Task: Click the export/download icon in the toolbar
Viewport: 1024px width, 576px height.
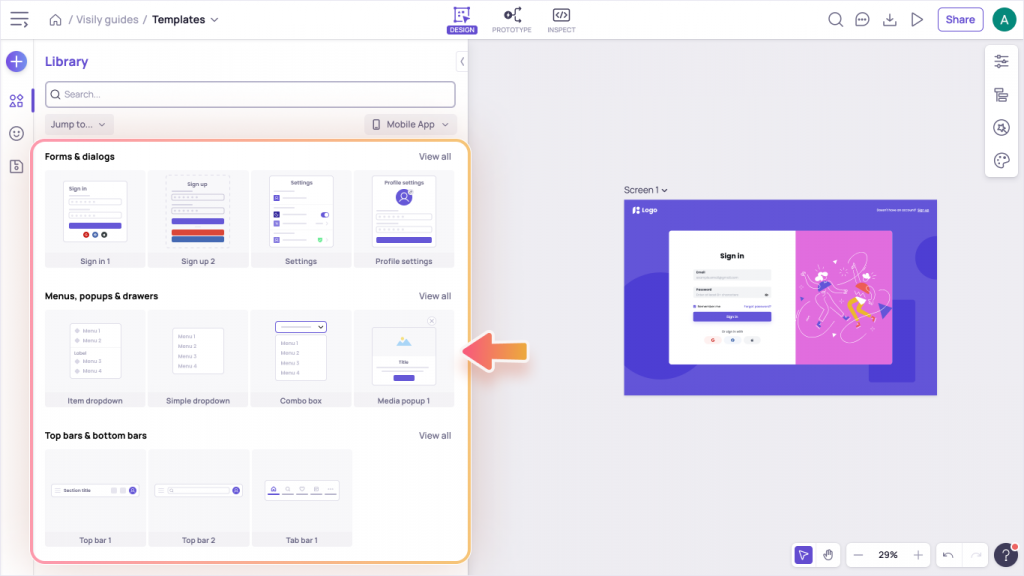Action: click(x=890, y=19)
